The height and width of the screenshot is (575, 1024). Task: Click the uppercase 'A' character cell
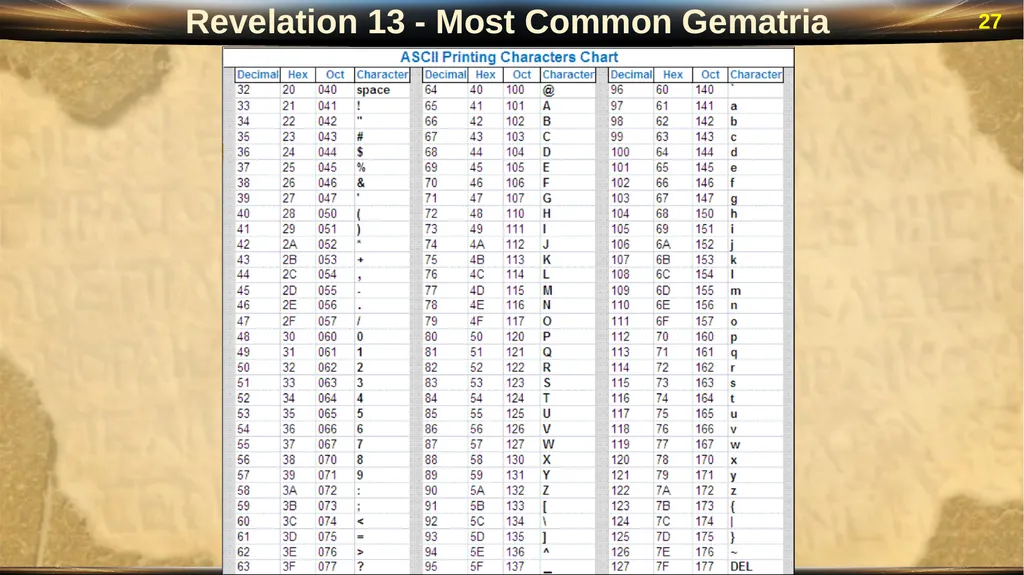click(x=547, y=106)
